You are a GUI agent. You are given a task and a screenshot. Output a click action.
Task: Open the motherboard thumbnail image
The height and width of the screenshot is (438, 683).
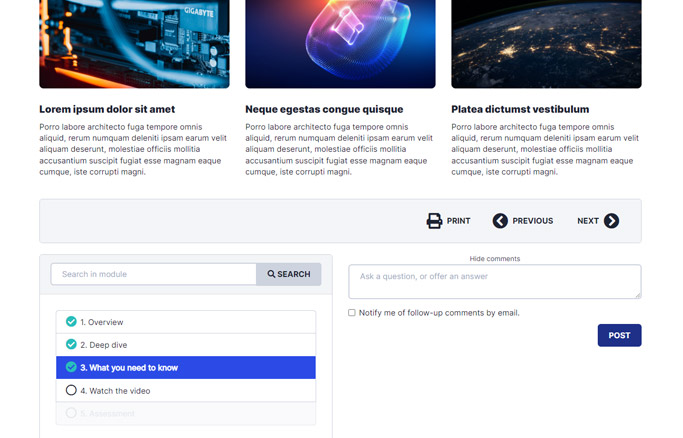pos(134,44)
